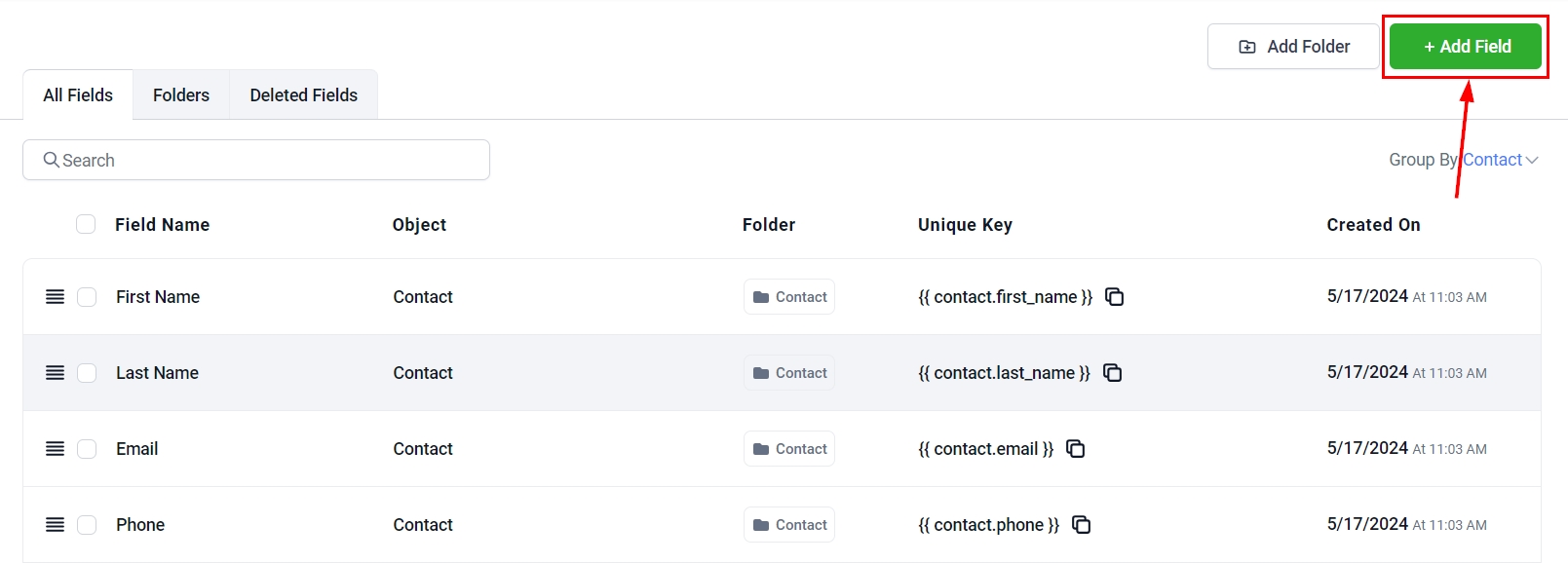Focus the Search fields input box
This screenshot has width=1568, height=563.
256,161
